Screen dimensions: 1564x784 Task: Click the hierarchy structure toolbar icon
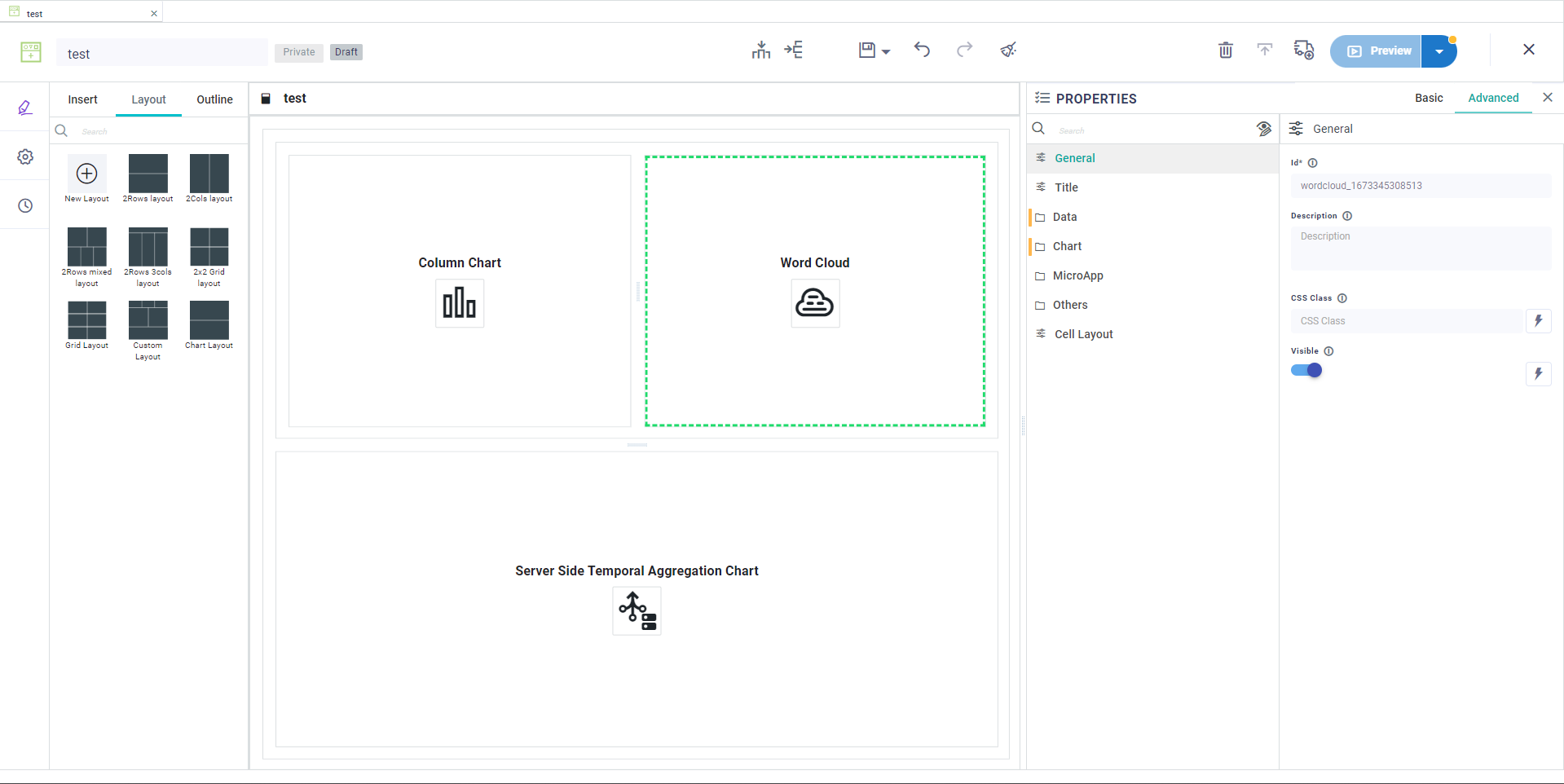[x=760, y=51]
